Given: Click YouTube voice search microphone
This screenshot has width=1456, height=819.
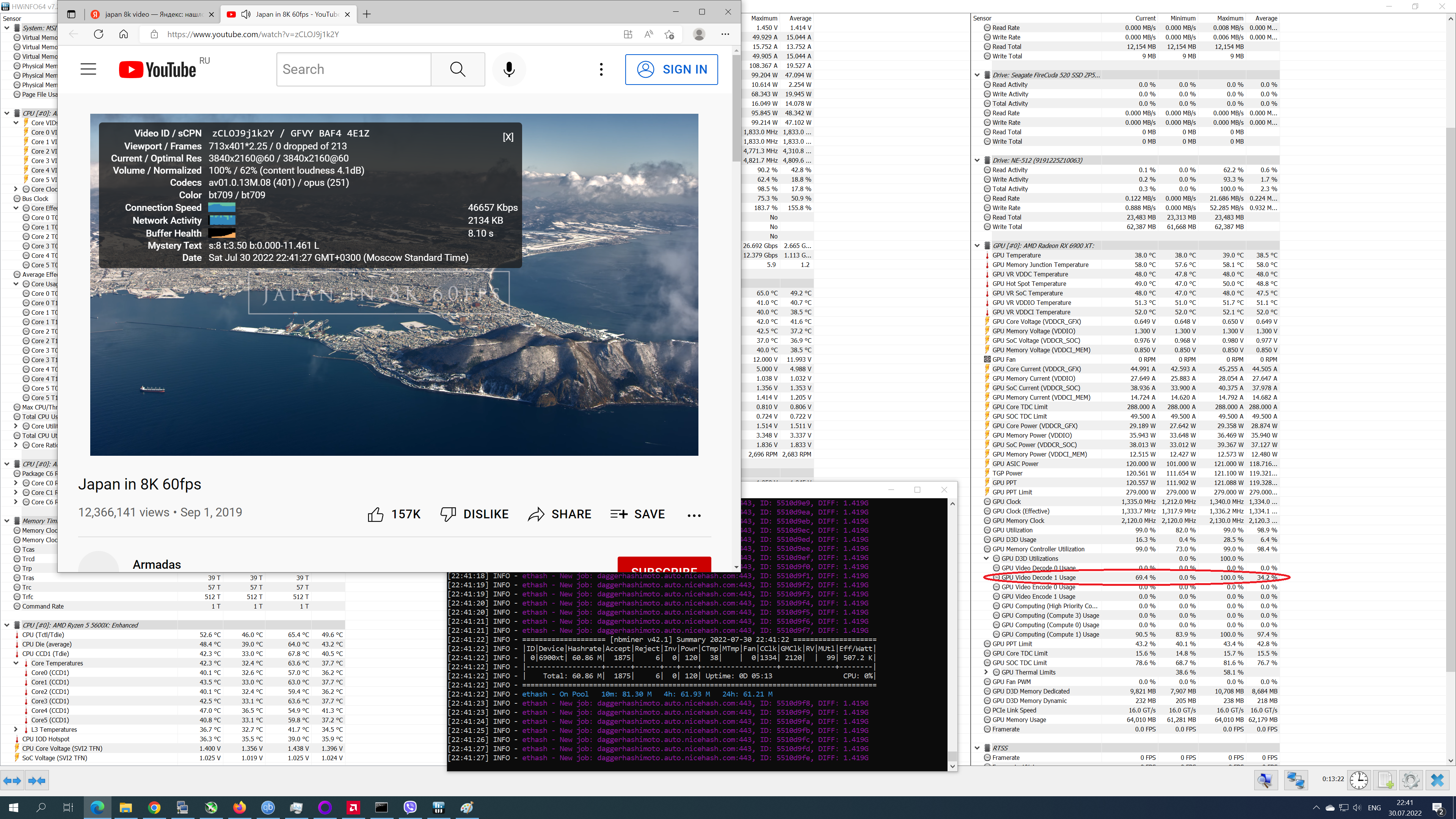Looking at the screenshot, I should click(509, 69).
